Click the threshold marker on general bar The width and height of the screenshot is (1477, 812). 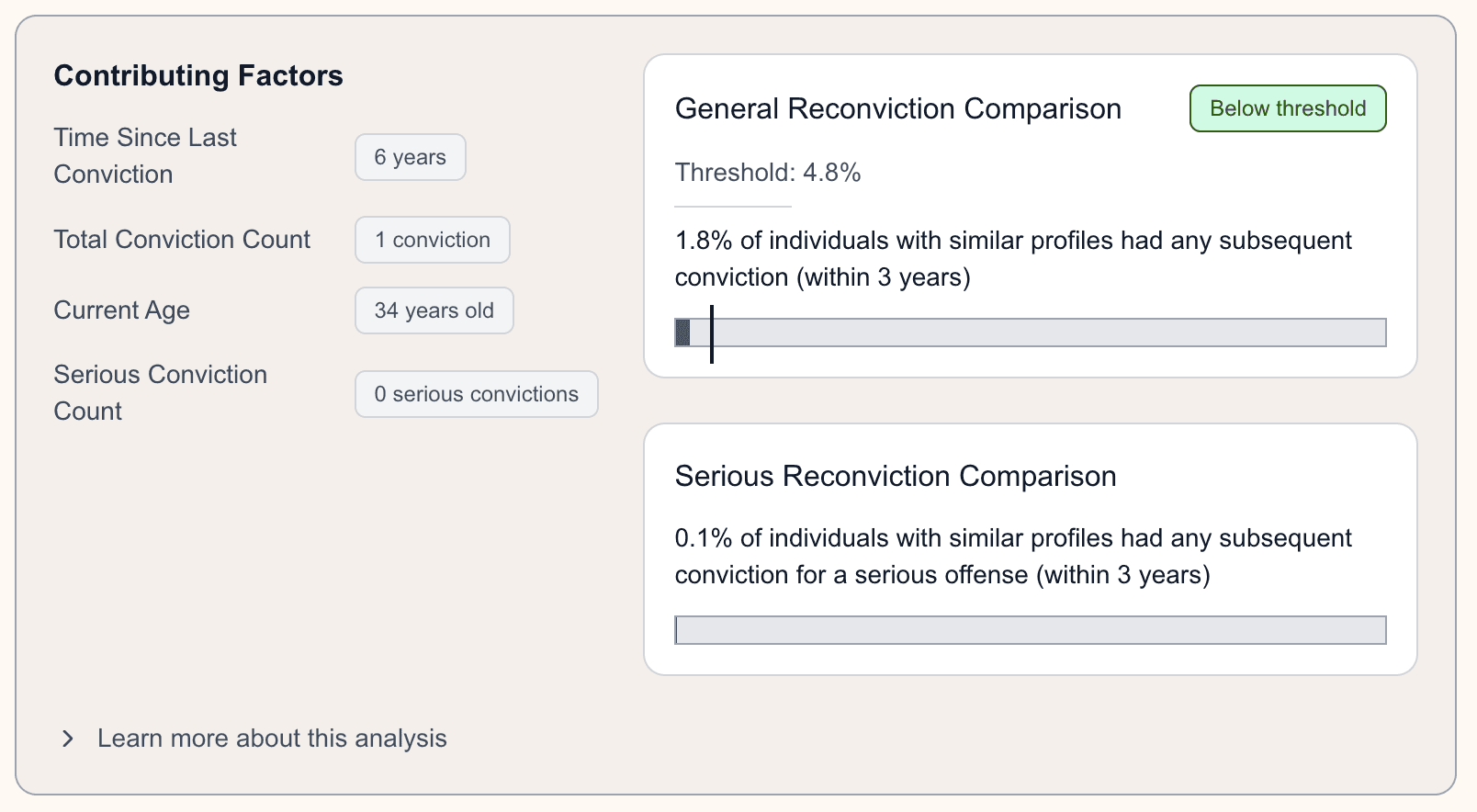click(x=712, y=333)
